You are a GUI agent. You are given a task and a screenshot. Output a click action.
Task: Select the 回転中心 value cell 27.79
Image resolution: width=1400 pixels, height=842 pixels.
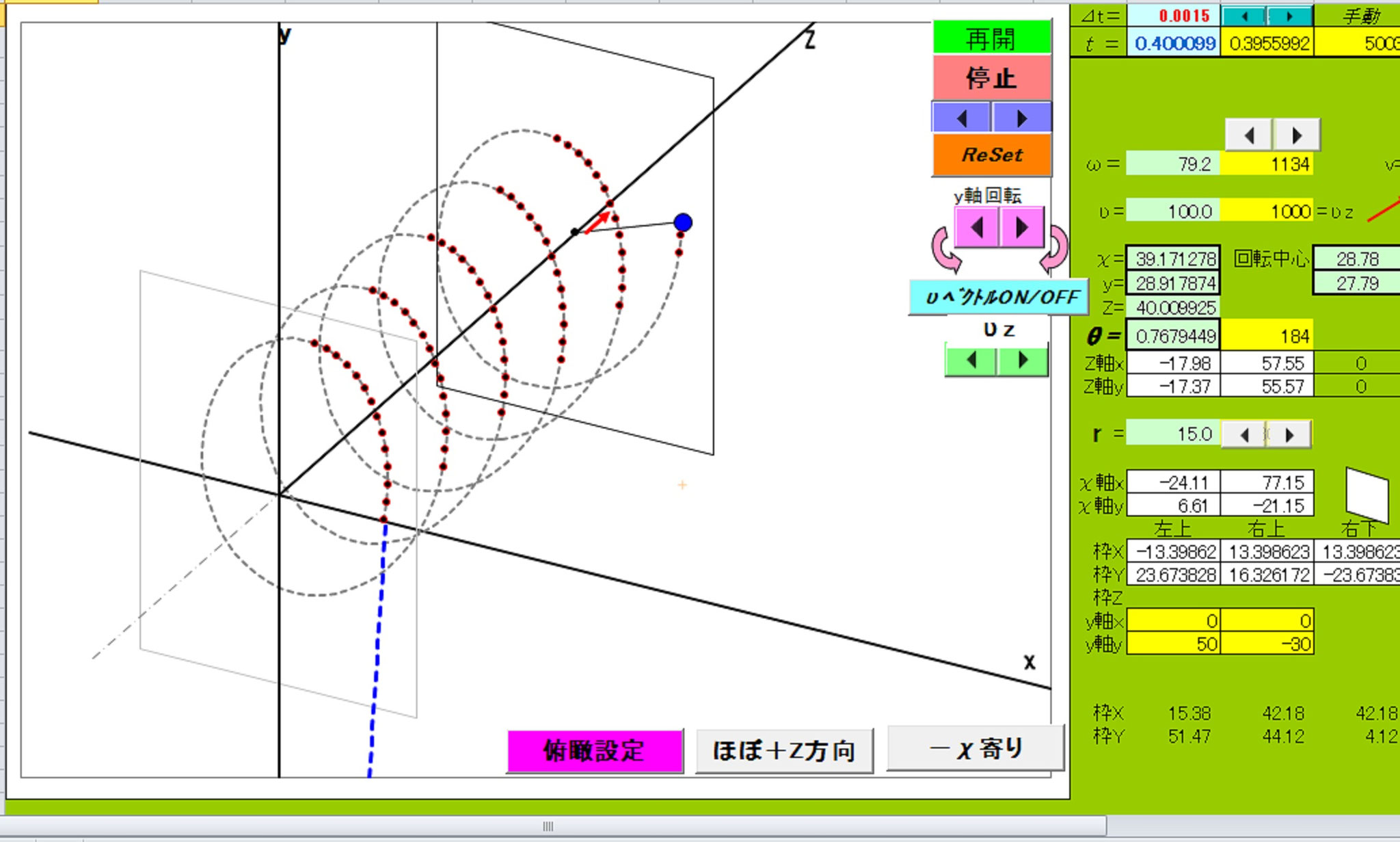tap(1358, 283)
